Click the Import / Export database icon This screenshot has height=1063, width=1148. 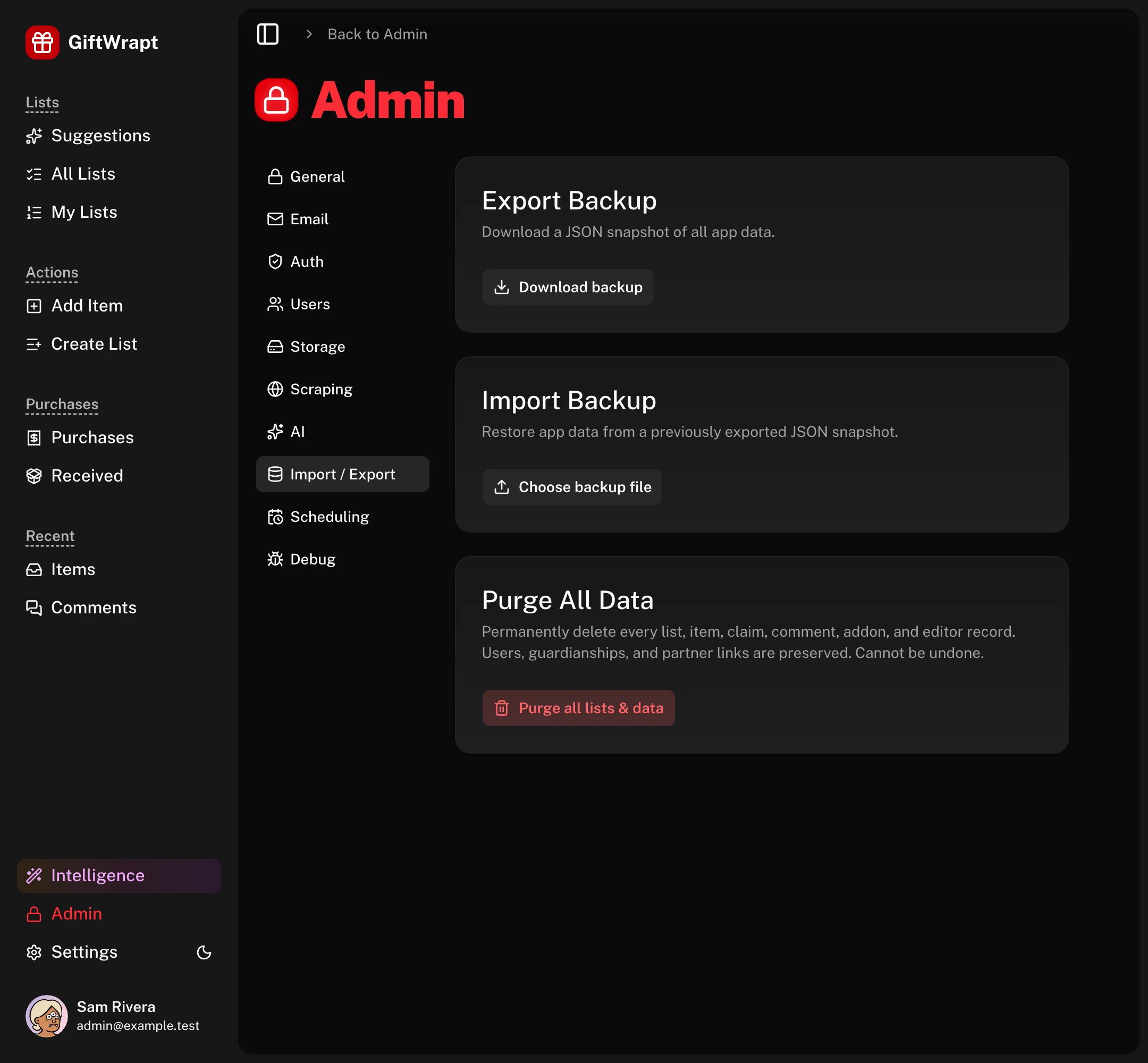point(275,474)
